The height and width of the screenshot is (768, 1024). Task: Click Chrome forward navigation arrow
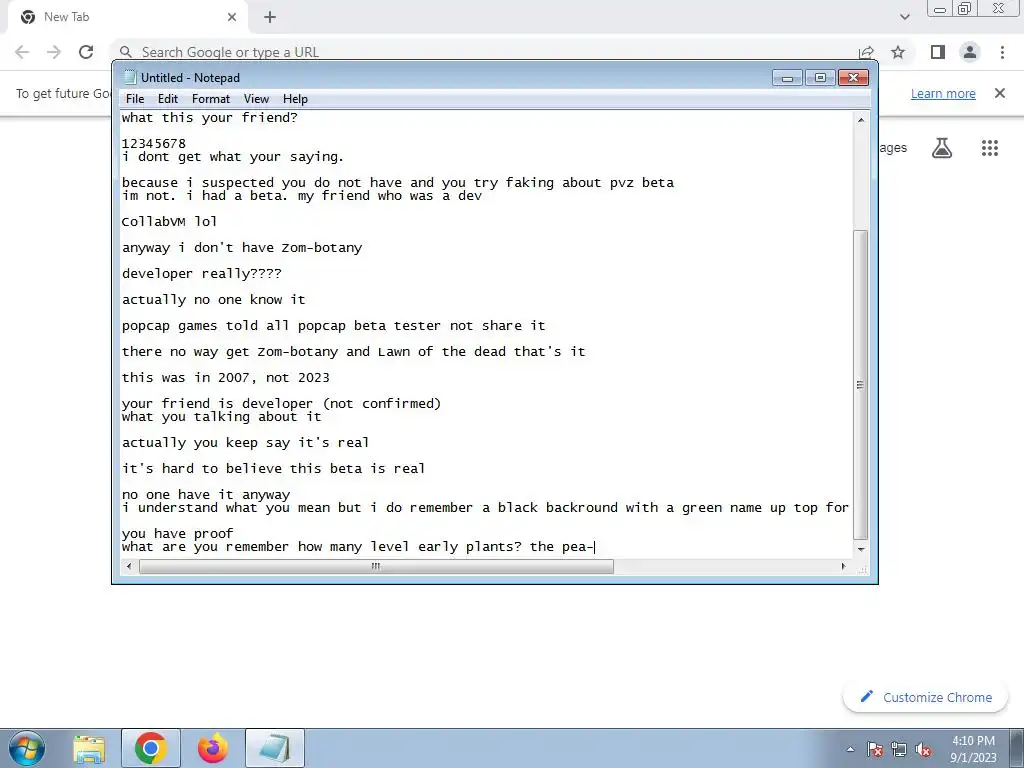(54, 52)
